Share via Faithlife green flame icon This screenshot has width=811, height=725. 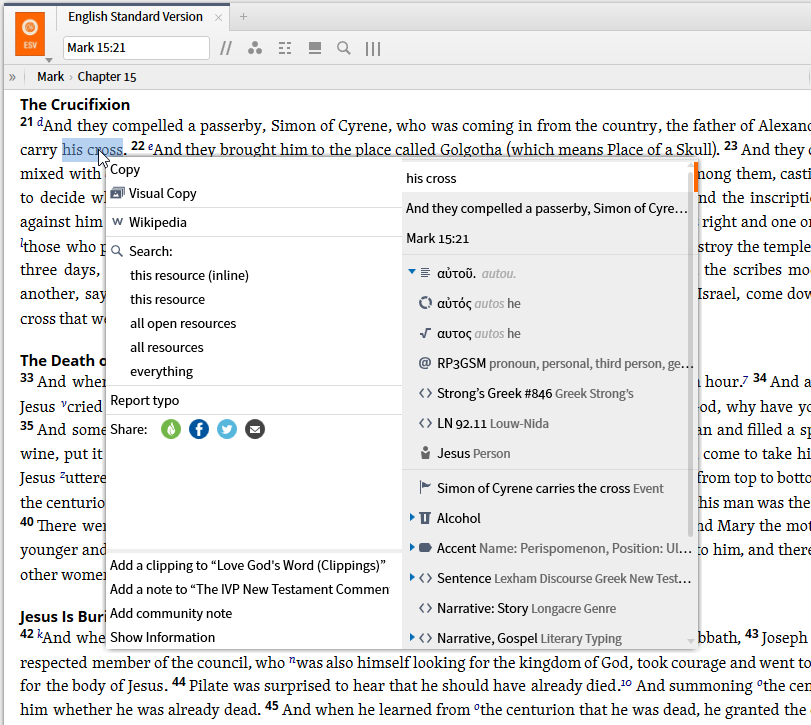pos(171,429)
